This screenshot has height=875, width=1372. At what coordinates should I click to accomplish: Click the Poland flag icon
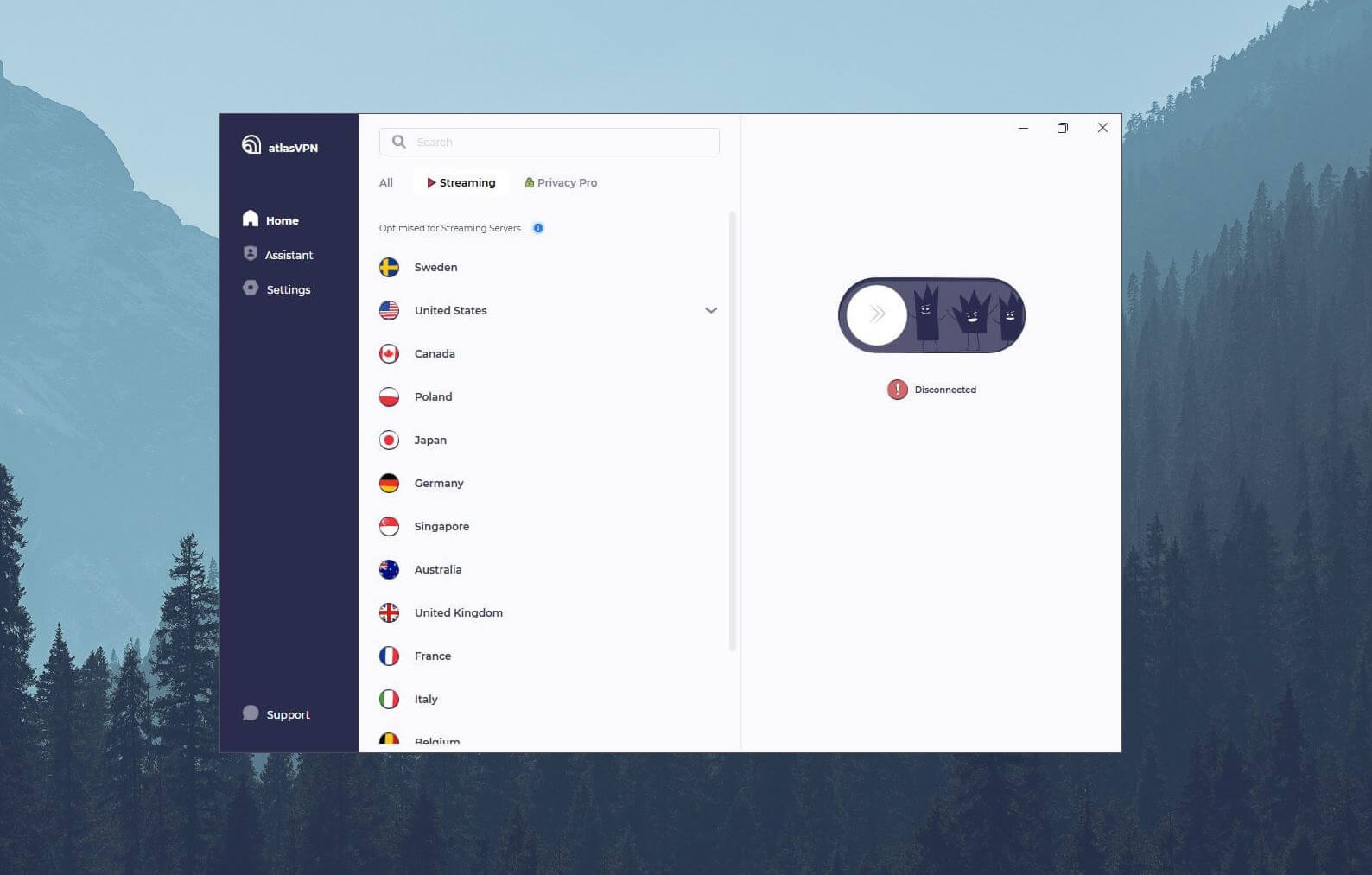pyautogui.click(x=390, y=396)
